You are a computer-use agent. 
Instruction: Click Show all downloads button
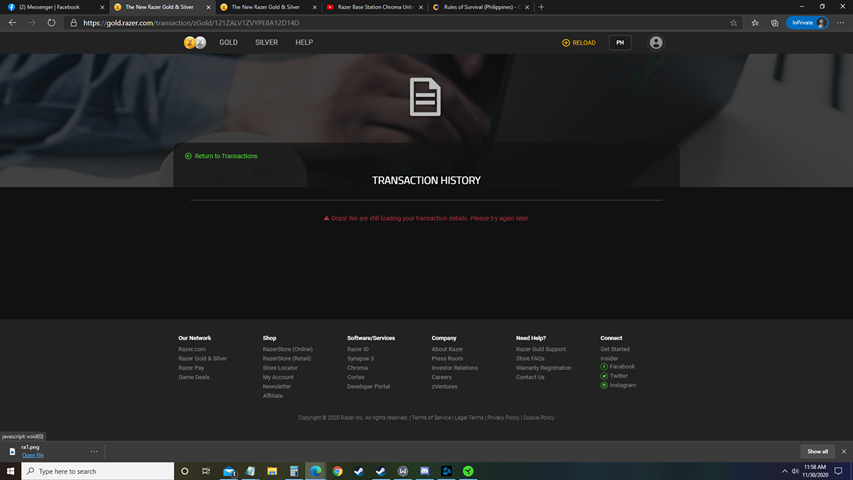click(x=817, y=451)
